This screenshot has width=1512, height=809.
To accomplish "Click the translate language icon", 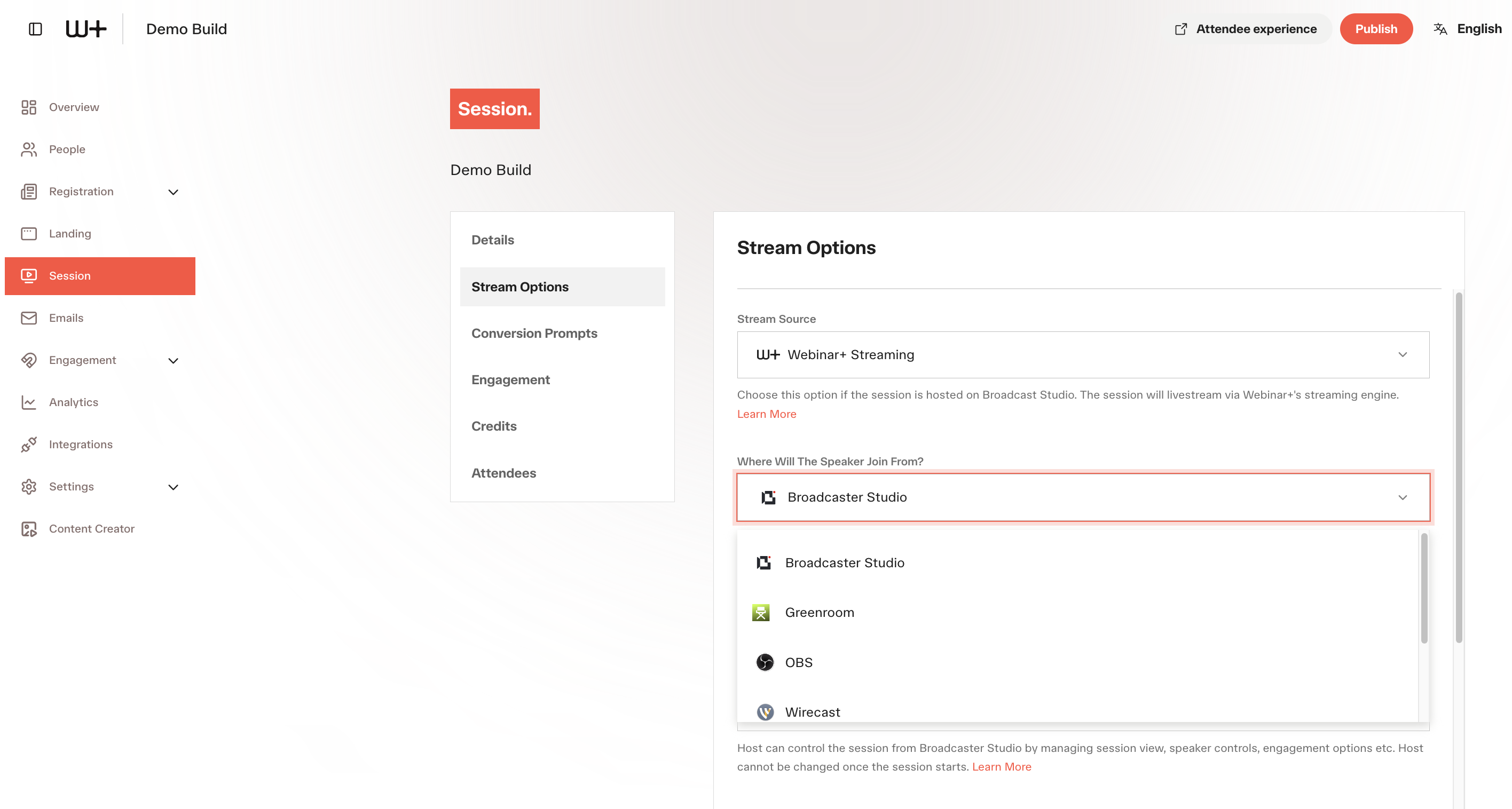I will click(x=1440, y=29).
